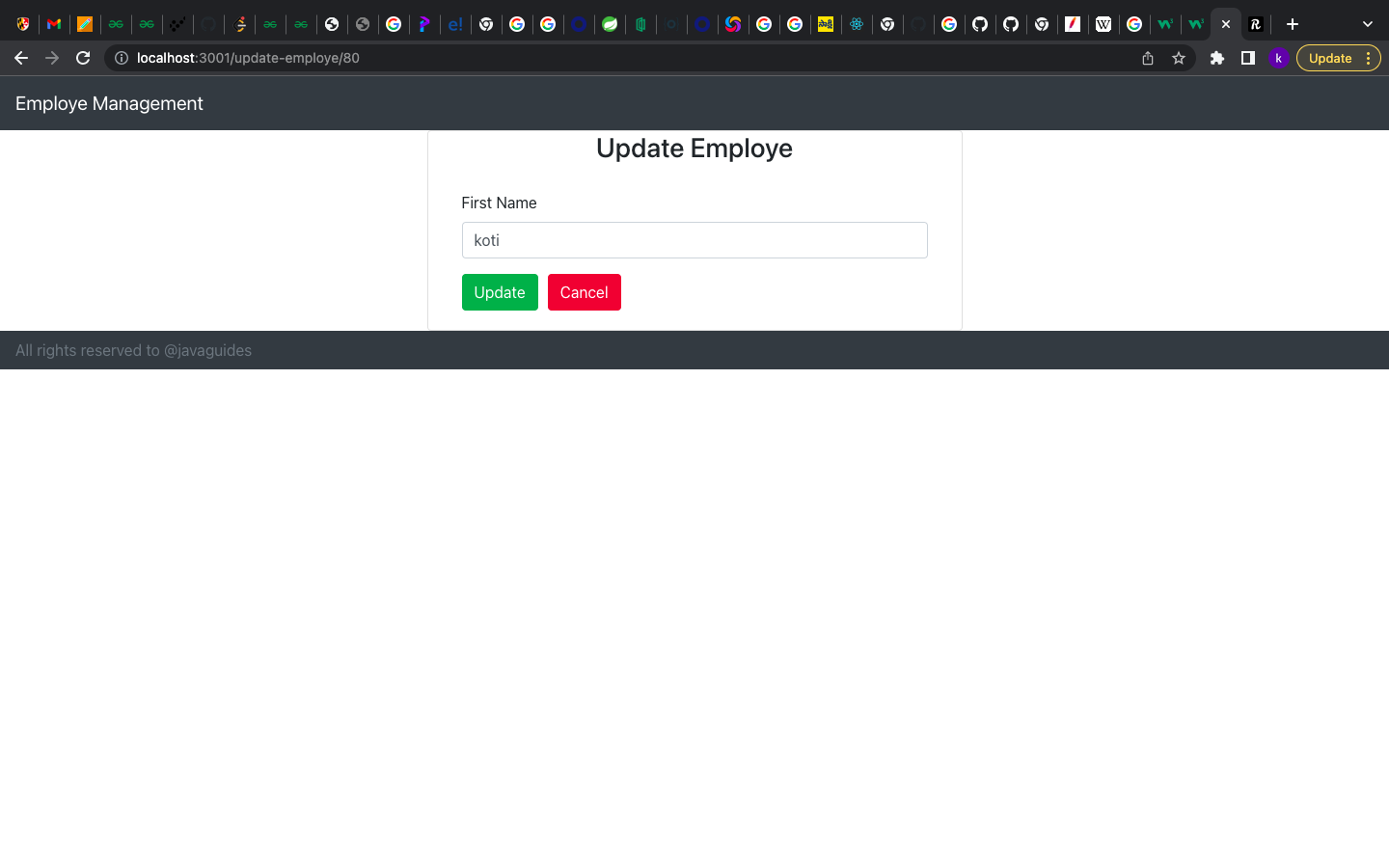Open a new tab with the plus icon

(x=1292, y=23)
